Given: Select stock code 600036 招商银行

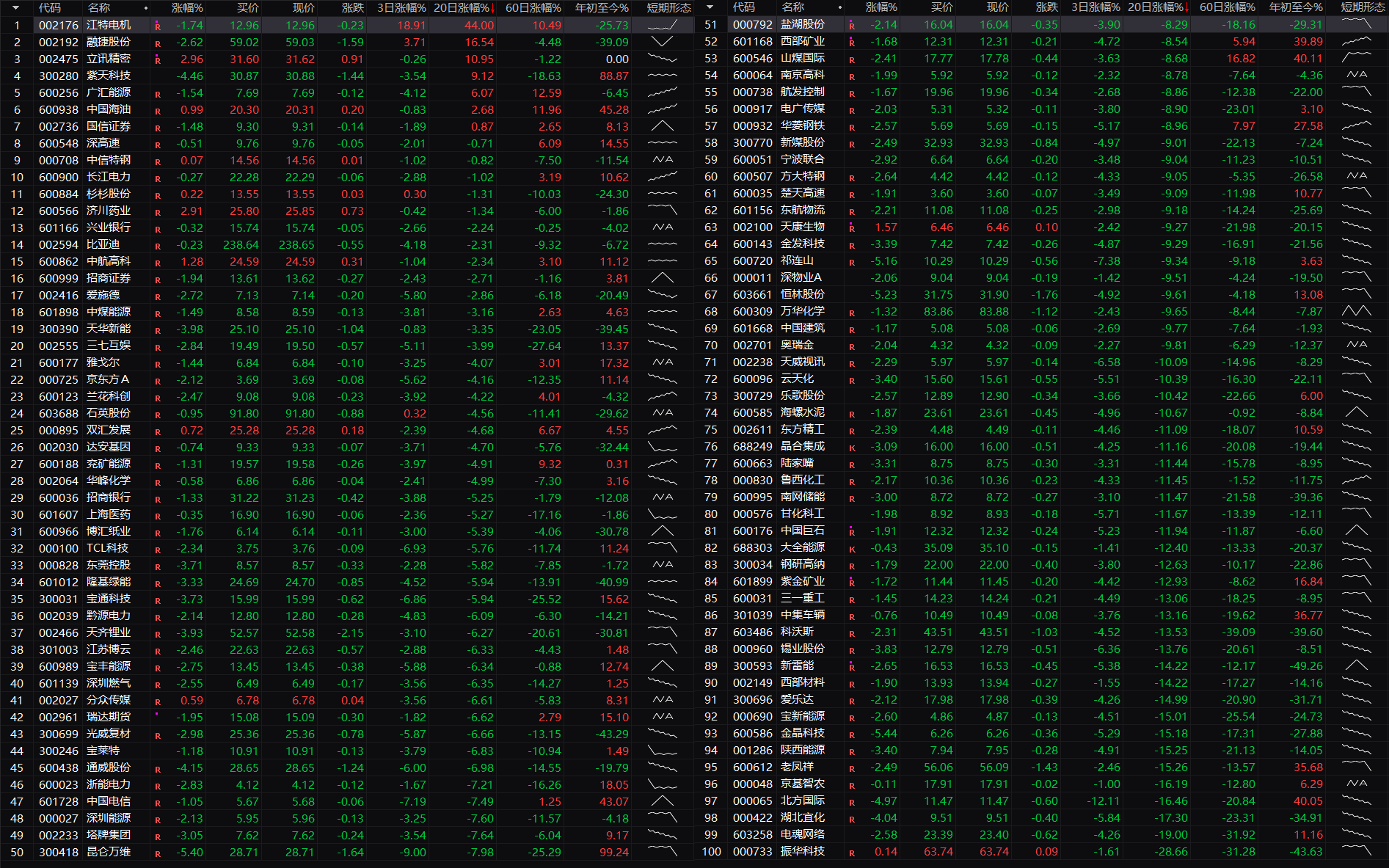Looking at the screenshot, I should 59,497.
